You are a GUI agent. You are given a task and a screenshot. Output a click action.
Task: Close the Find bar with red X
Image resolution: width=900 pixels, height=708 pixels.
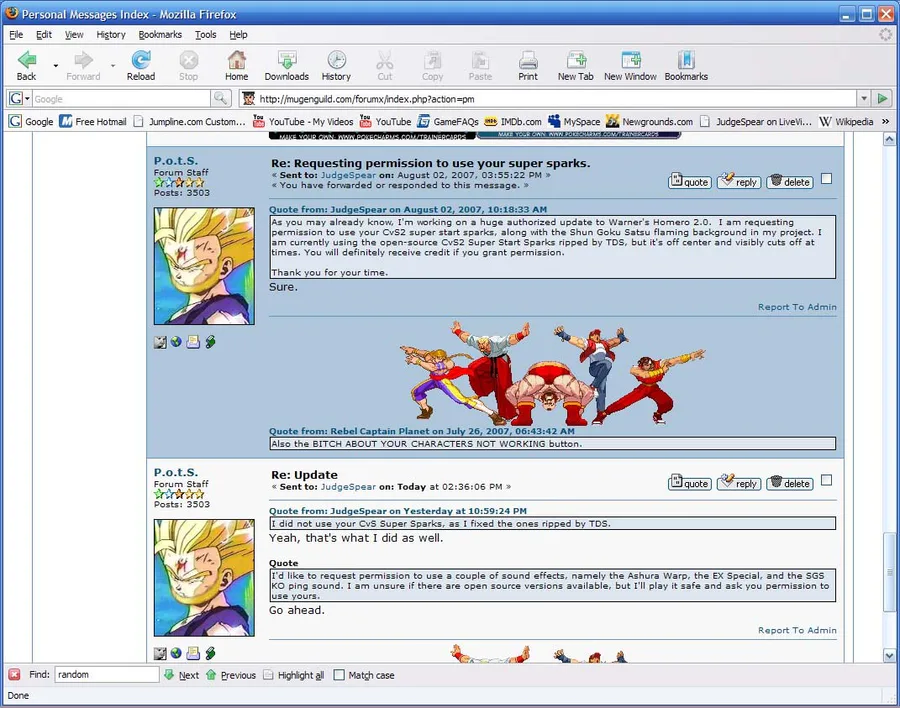(x=14, y=675)
